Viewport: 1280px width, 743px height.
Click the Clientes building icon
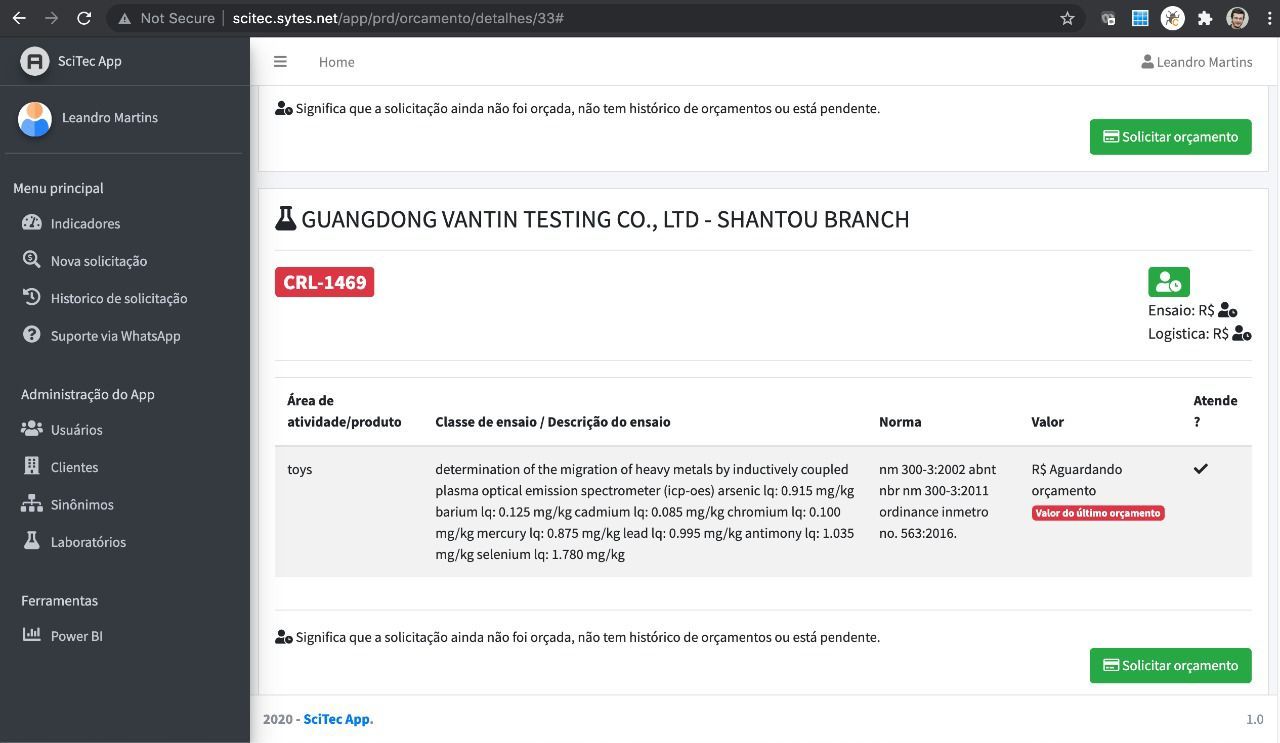click(x=32, y=466)
